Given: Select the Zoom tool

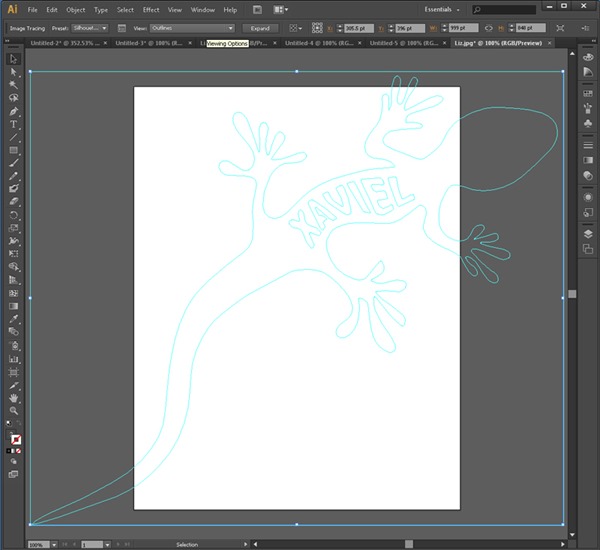Looking at the screenshot, I should click(13, 411).
